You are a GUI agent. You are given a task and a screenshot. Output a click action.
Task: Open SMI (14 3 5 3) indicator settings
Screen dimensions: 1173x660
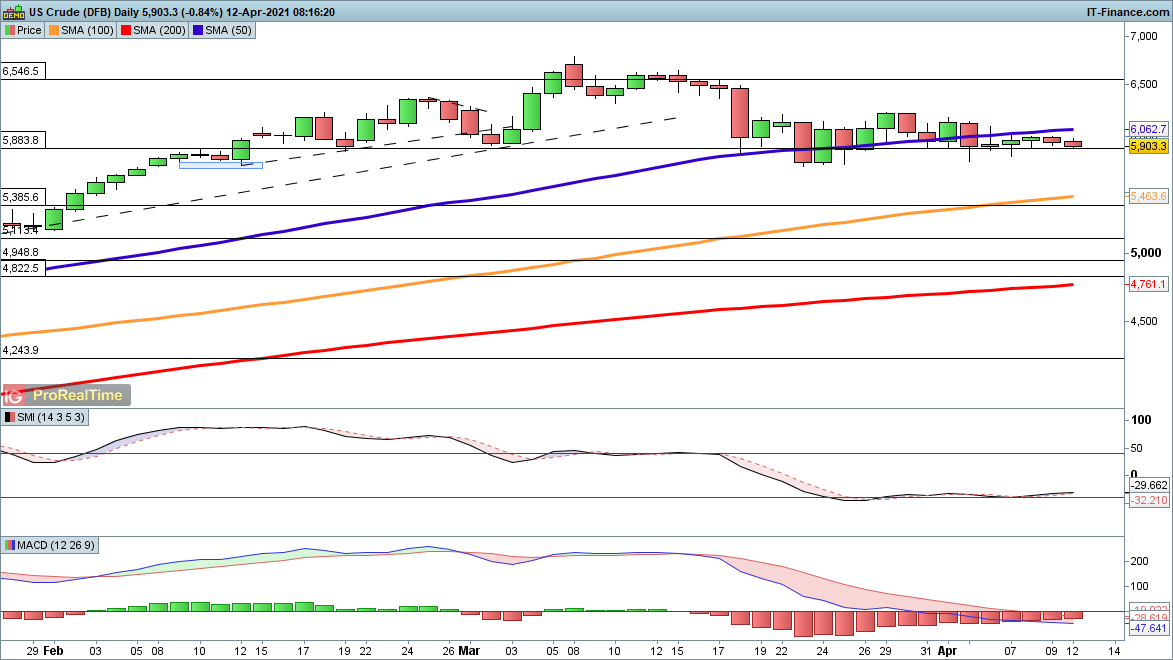(x=51, y=416)
